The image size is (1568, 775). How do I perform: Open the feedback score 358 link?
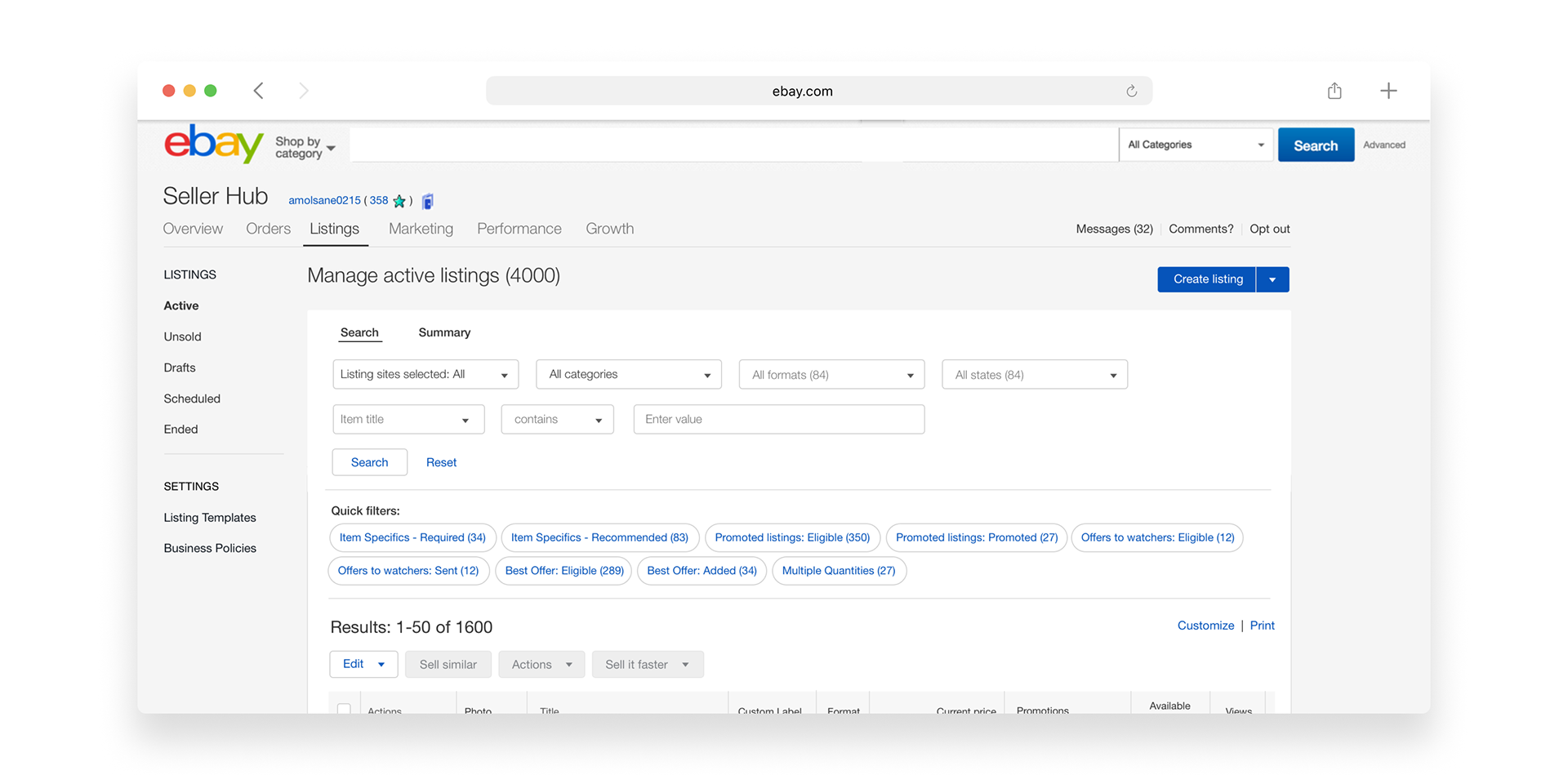379,200
